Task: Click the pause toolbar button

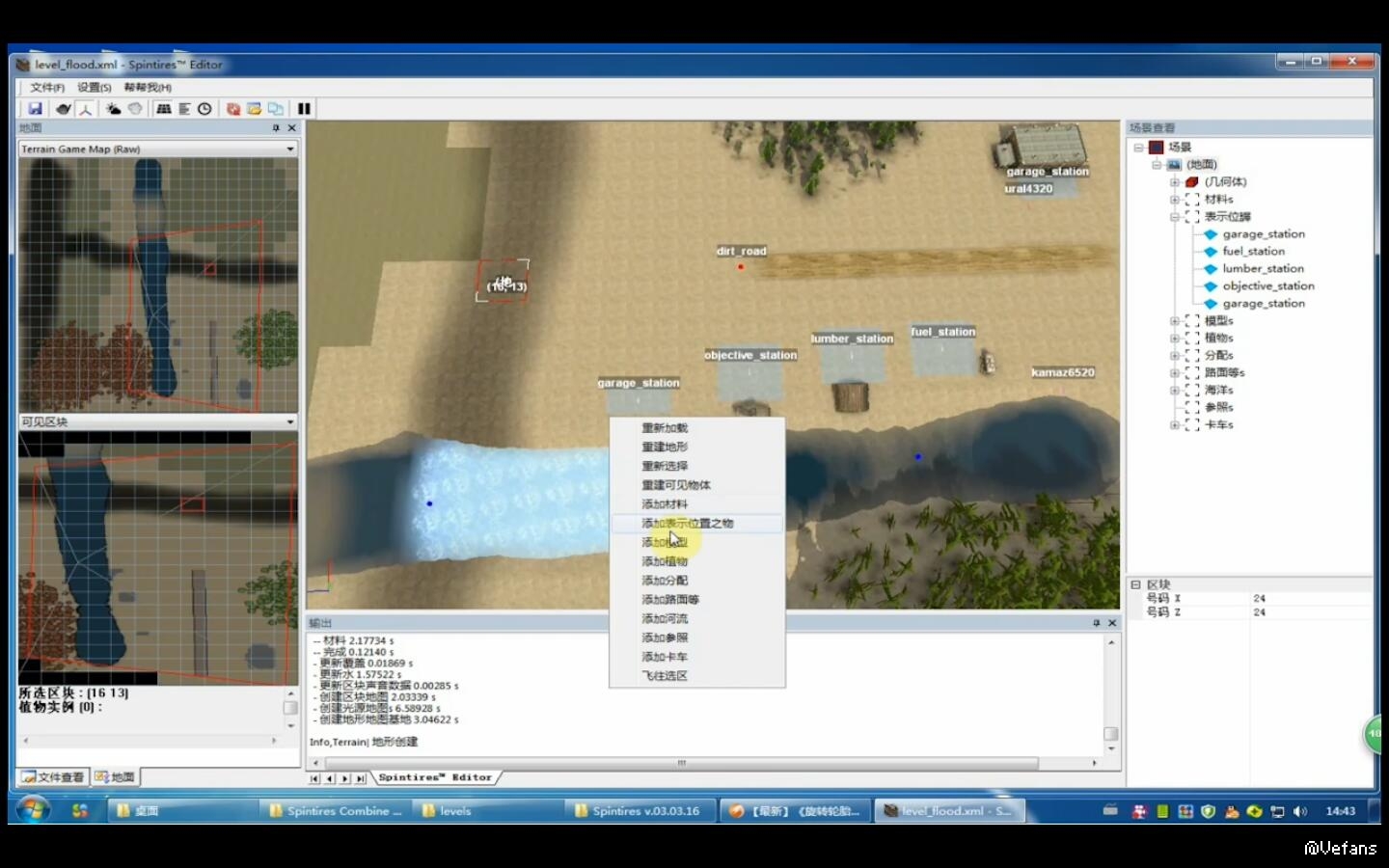Action: click(x=304, y=109)
